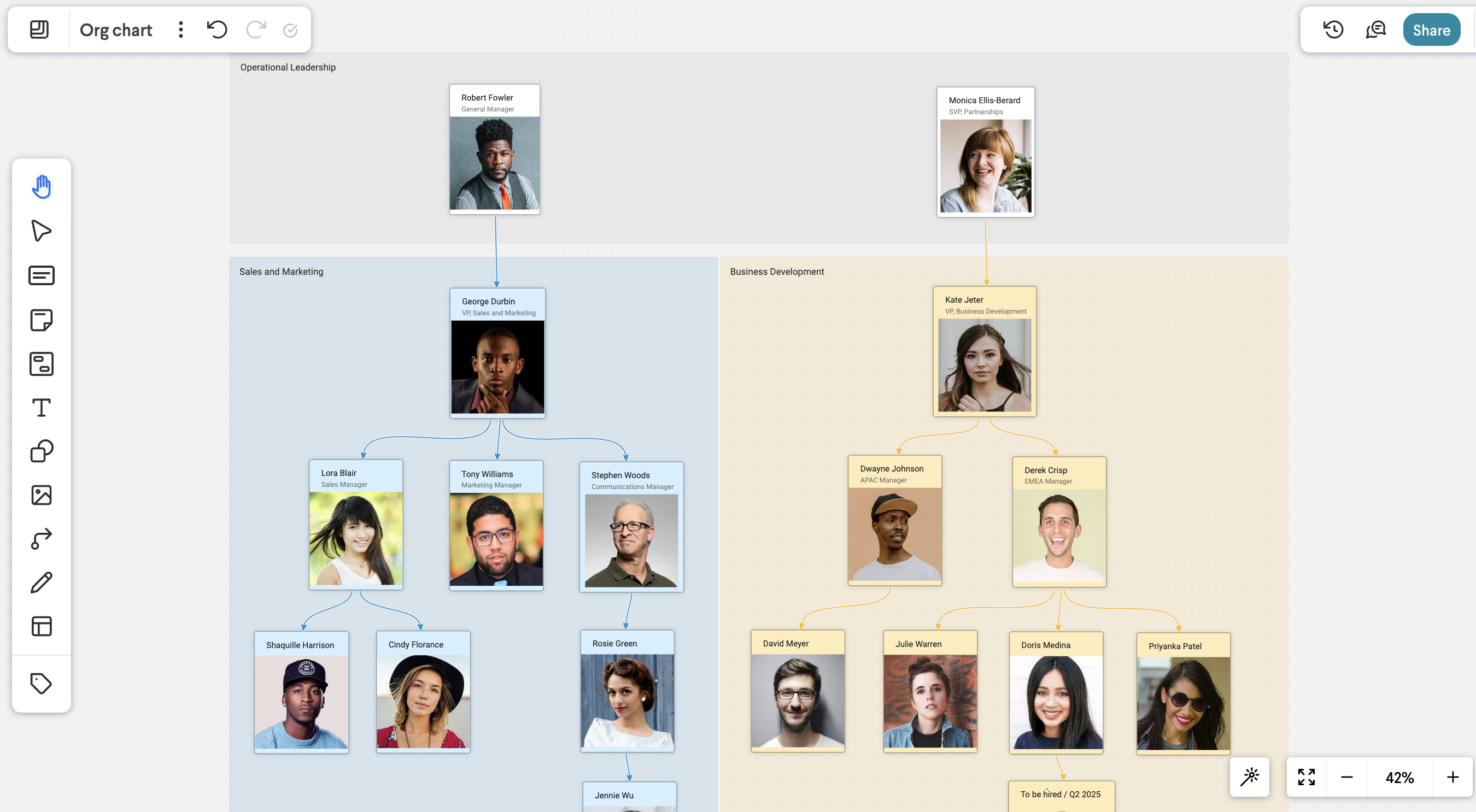Click the Org chart title to rename it
1476x812 pixels.
point(116,29)
